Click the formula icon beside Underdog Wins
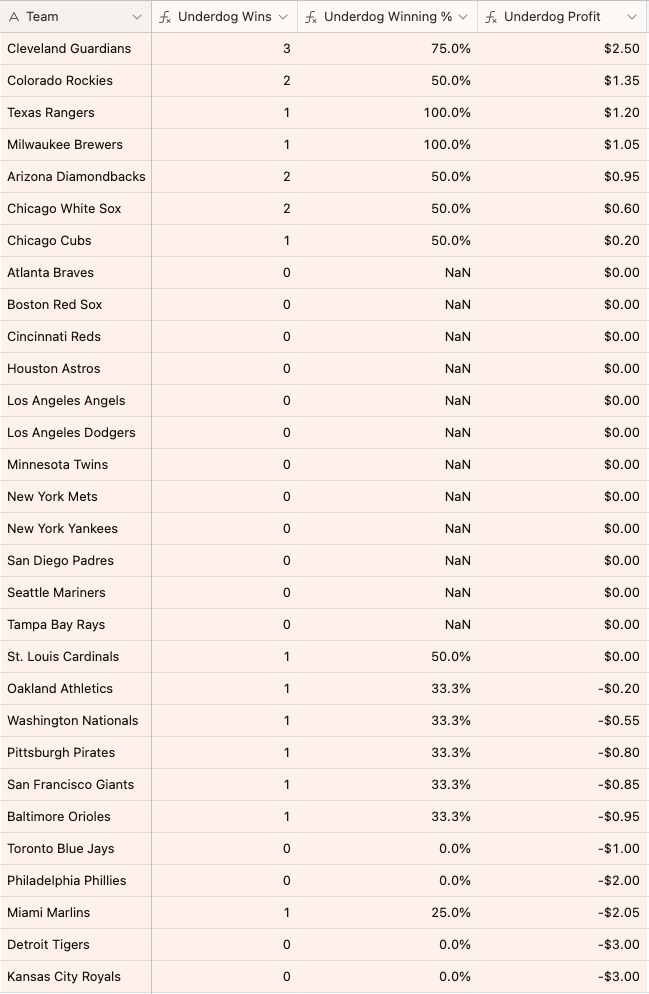This screenshot has width=649, height=994. [166, 17]
